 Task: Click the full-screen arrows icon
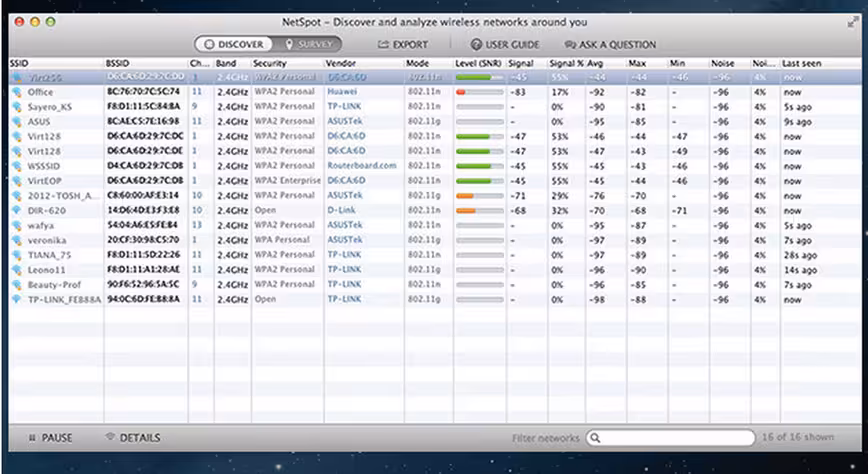(x=853, y=23)
